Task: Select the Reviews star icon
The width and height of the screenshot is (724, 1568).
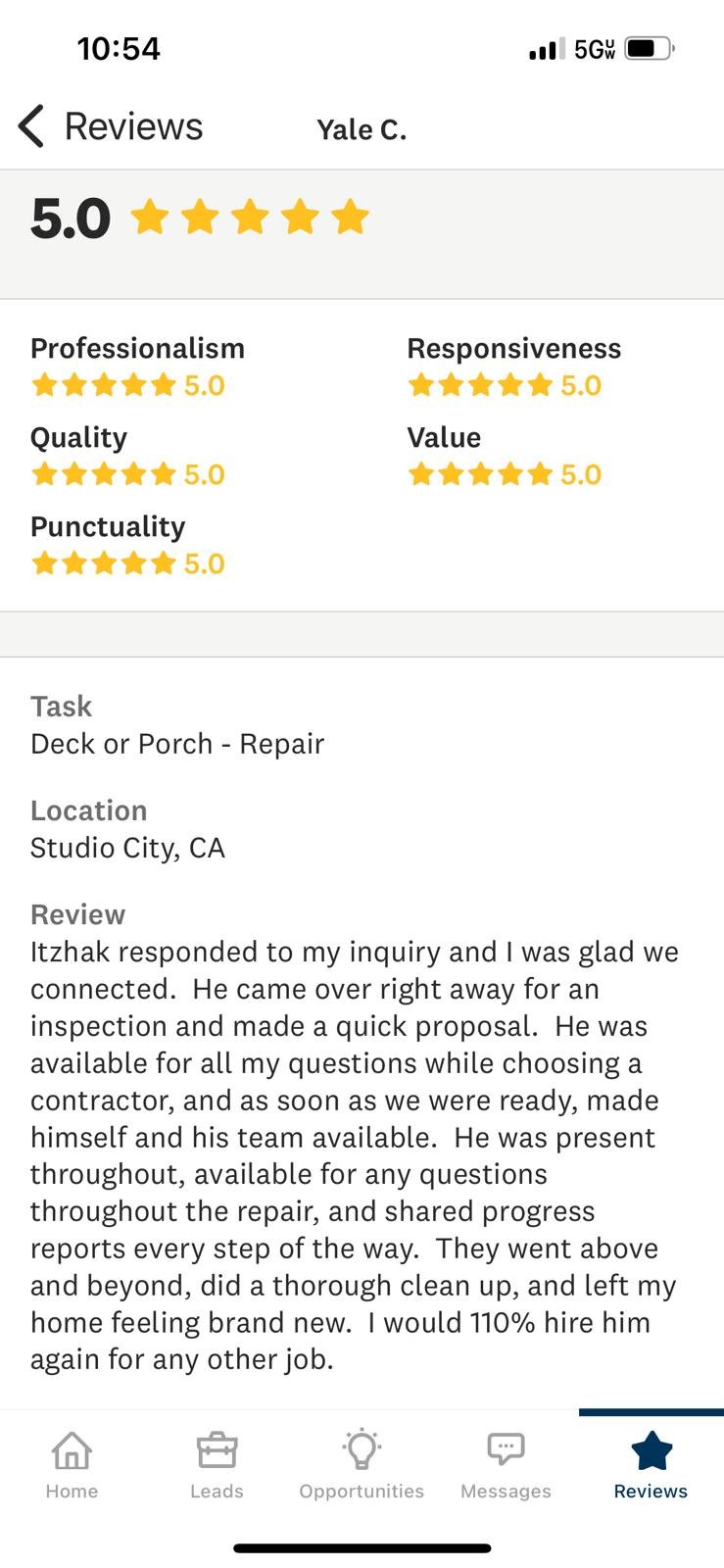Action: [x=651, y=1450]
